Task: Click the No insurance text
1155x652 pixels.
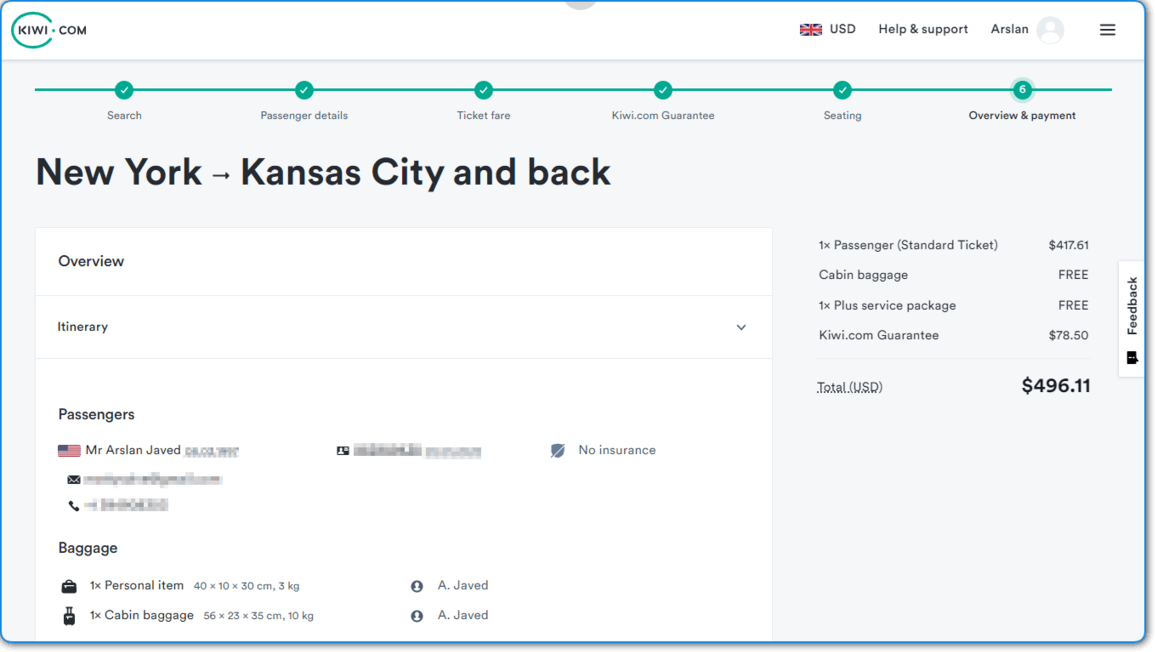Action: pos(617,450)
